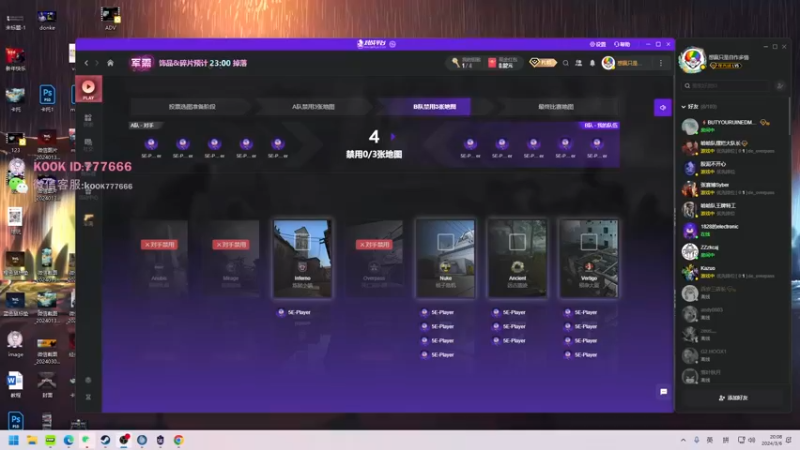Select the Inferno map card
This screenshot has width=800, height=450.
[x=303, y=259]
